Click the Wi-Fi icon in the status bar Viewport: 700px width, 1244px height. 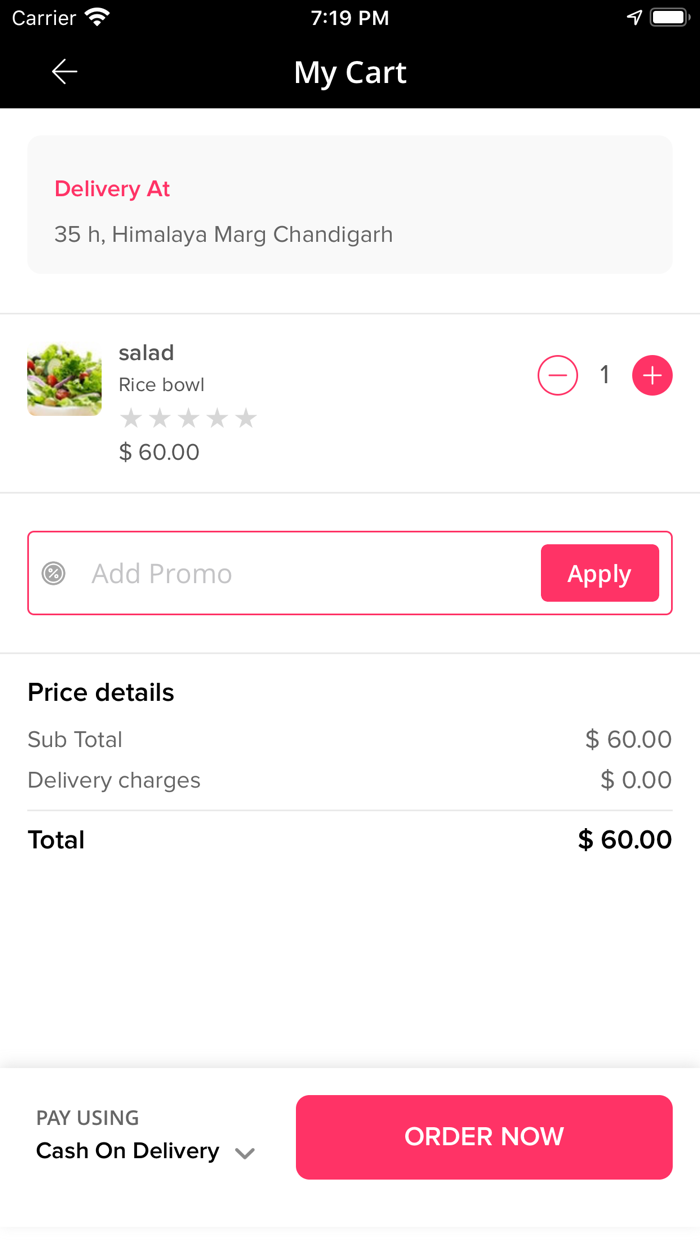[96, 16]
